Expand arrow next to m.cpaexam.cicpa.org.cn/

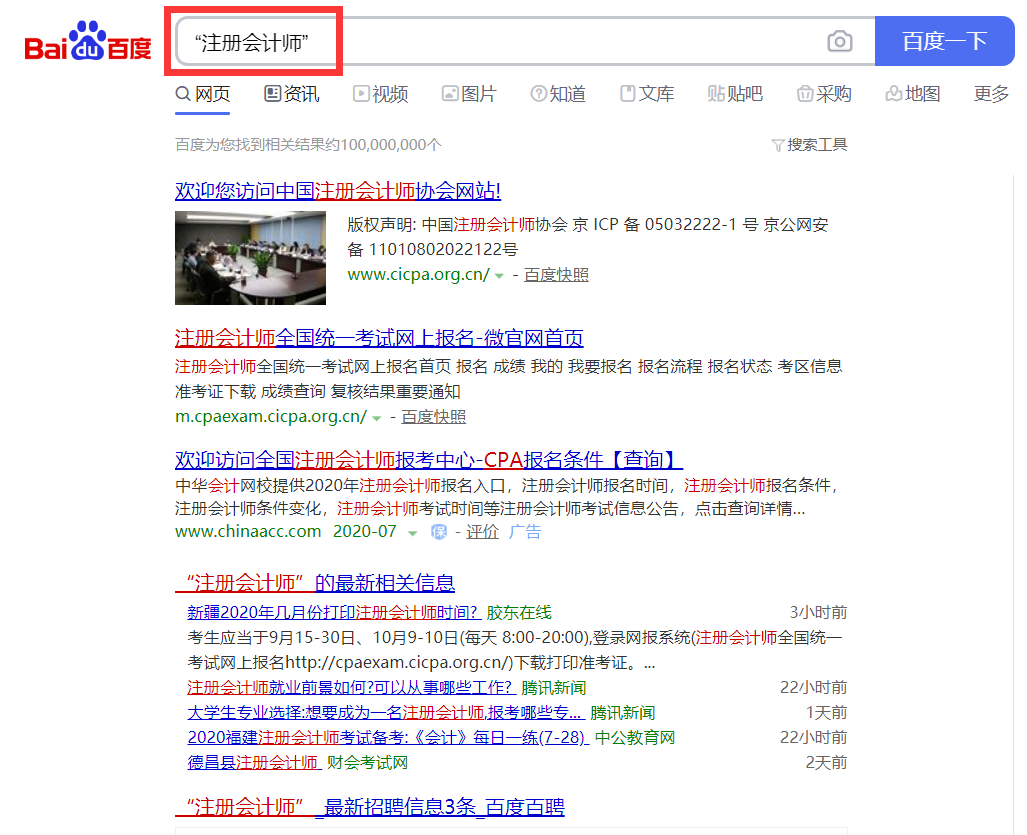377,418
